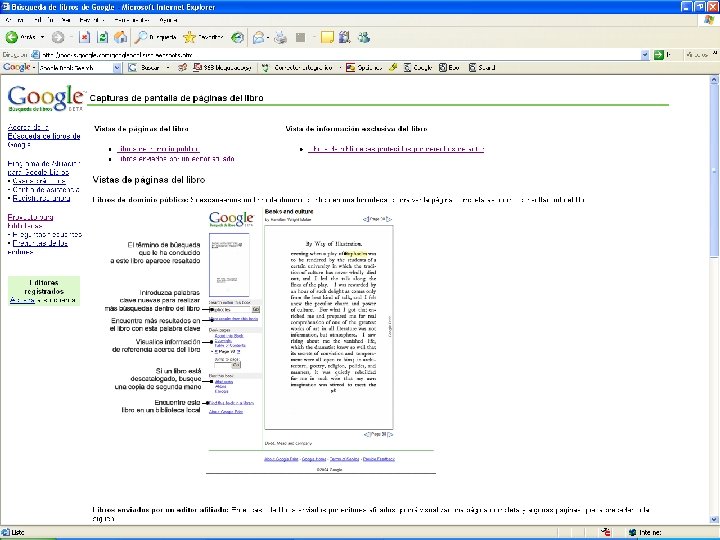Open the 'Acerca de la Búsqueda de libros' link
The height and width of the screenshot is (540, 720).
[x=44, y=135]
